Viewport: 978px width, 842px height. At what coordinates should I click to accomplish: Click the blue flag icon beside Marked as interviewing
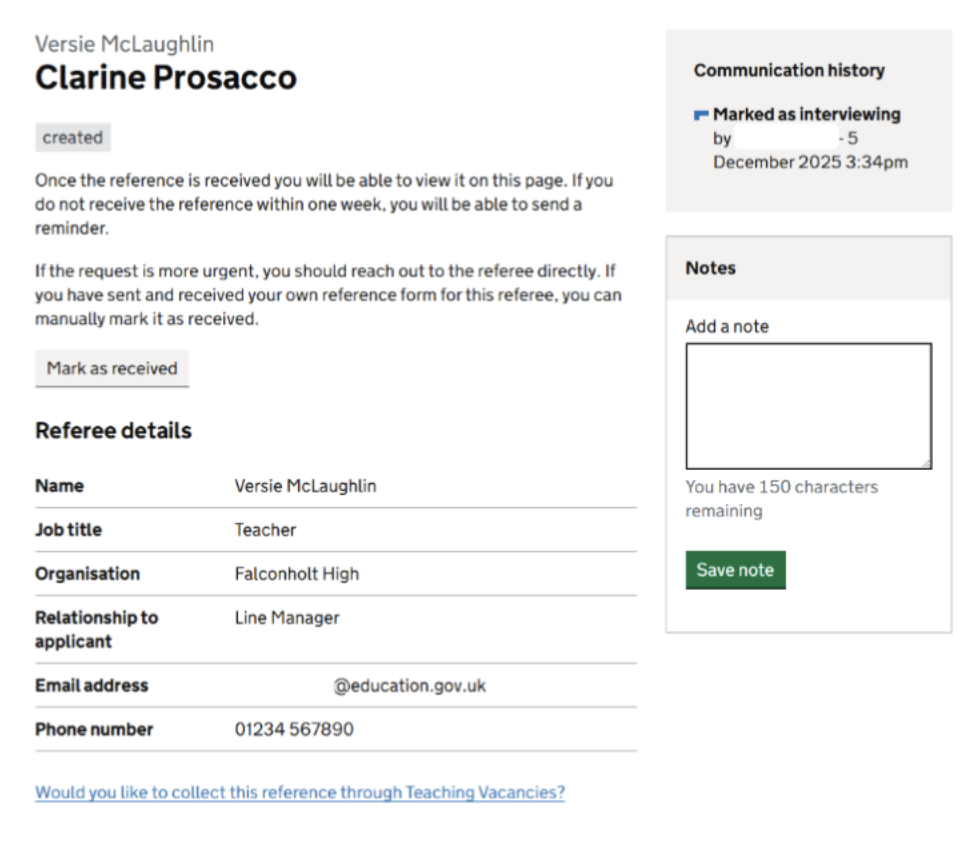701,116
